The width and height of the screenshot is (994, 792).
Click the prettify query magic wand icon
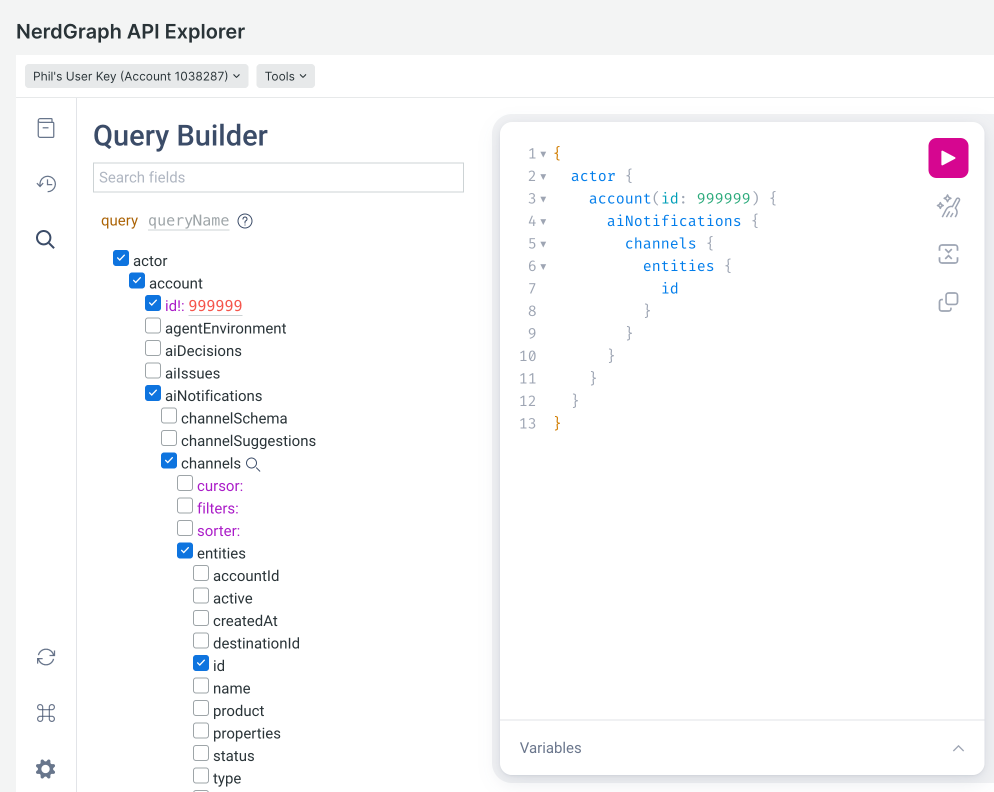tap(948, 206)
